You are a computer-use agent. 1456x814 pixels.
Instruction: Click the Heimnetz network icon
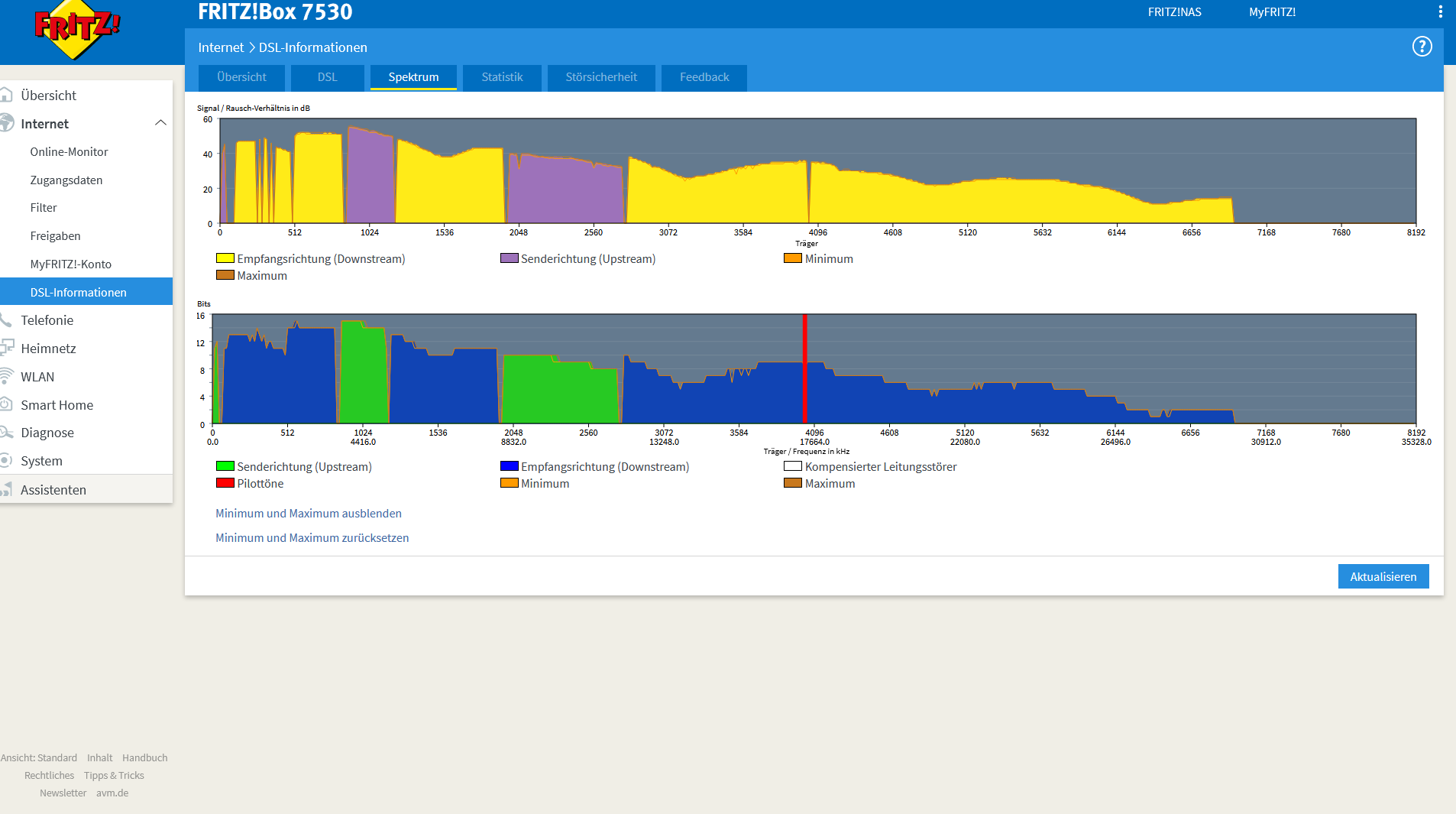(7, 348)
